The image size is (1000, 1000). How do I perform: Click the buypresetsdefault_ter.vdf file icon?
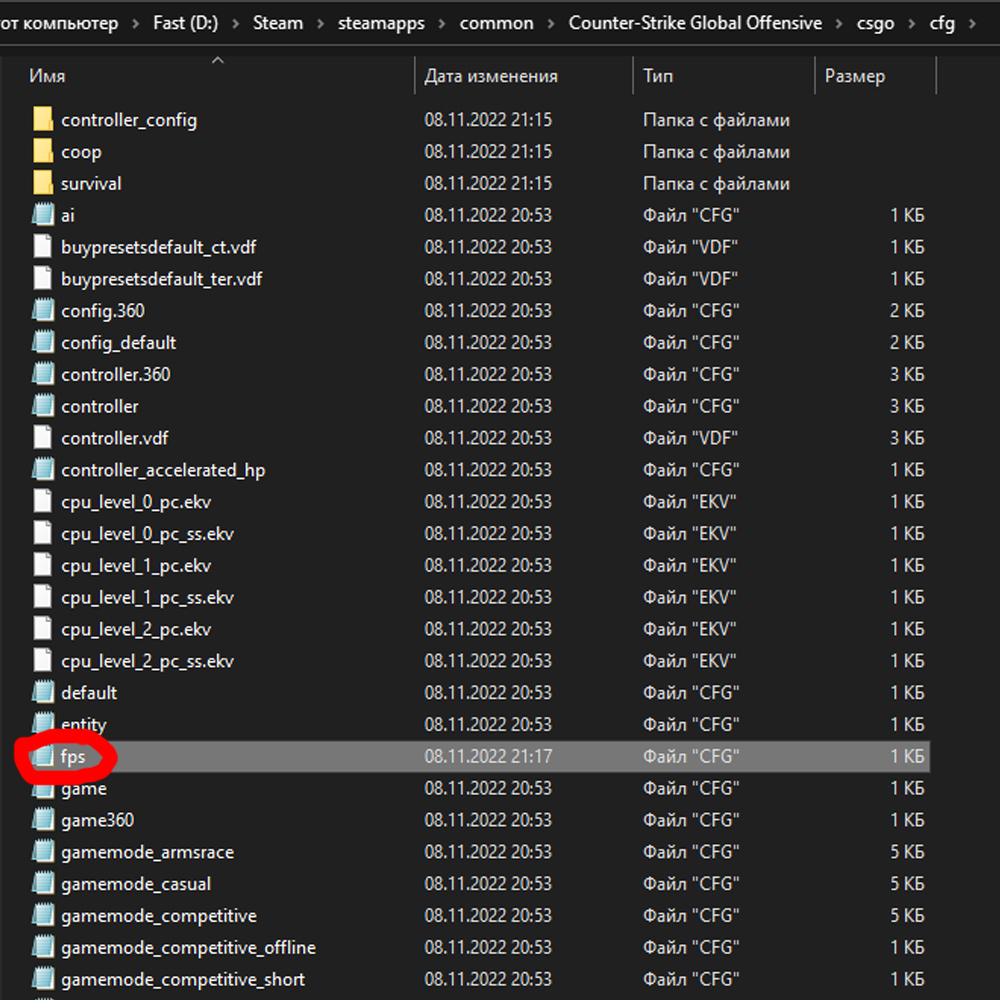pos(43,279)
